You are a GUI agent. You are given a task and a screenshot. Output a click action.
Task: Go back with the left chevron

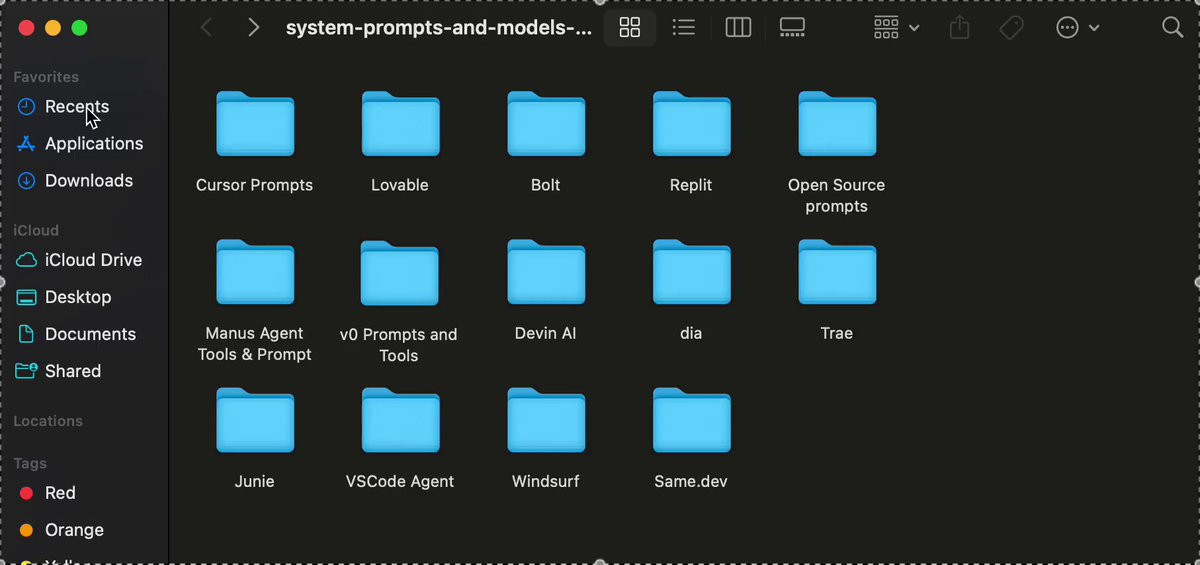(206, 28)
